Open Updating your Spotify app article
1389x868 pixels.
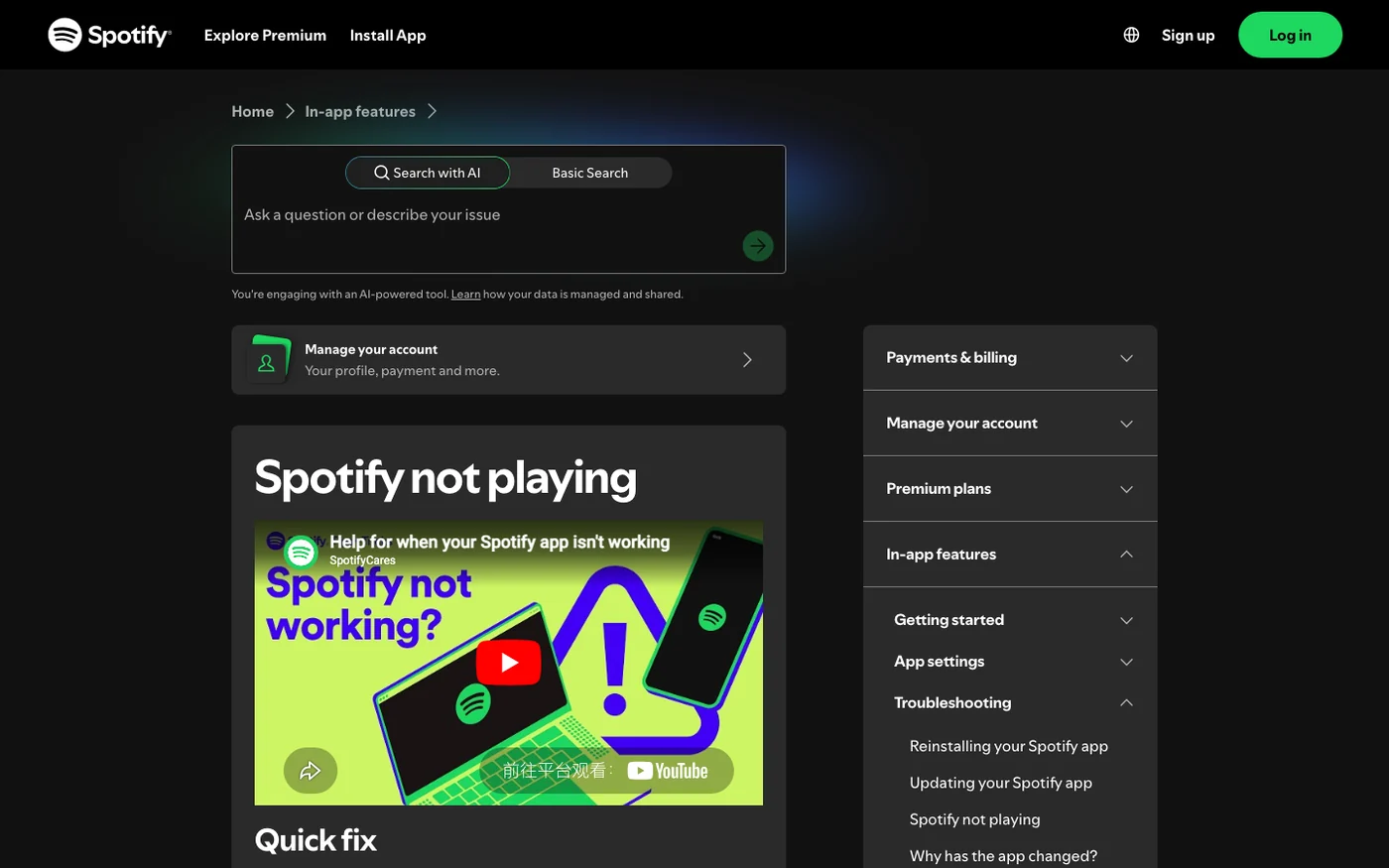click(1001, 783)
